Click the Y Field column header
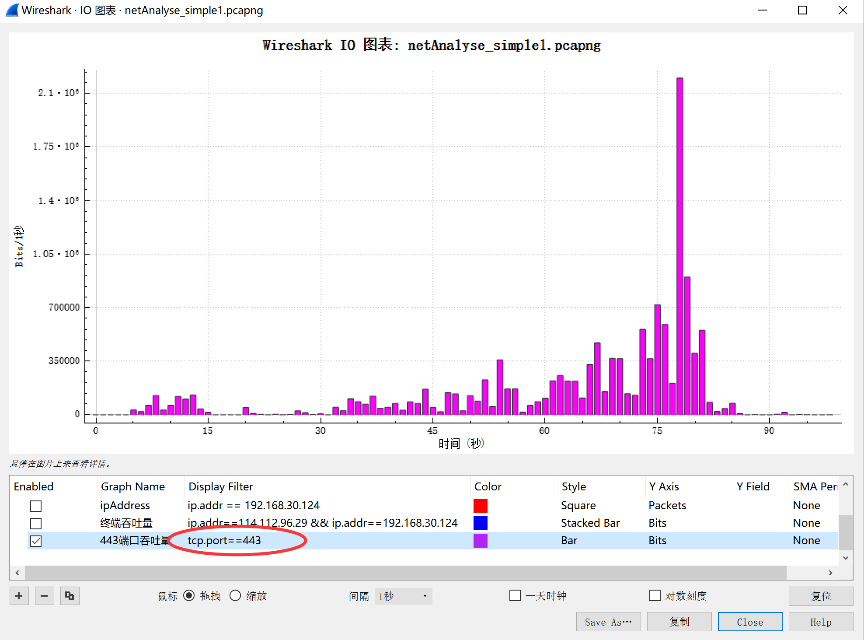Image resolution: width=864 pixels, height=640 pixels. coord(753,486)
